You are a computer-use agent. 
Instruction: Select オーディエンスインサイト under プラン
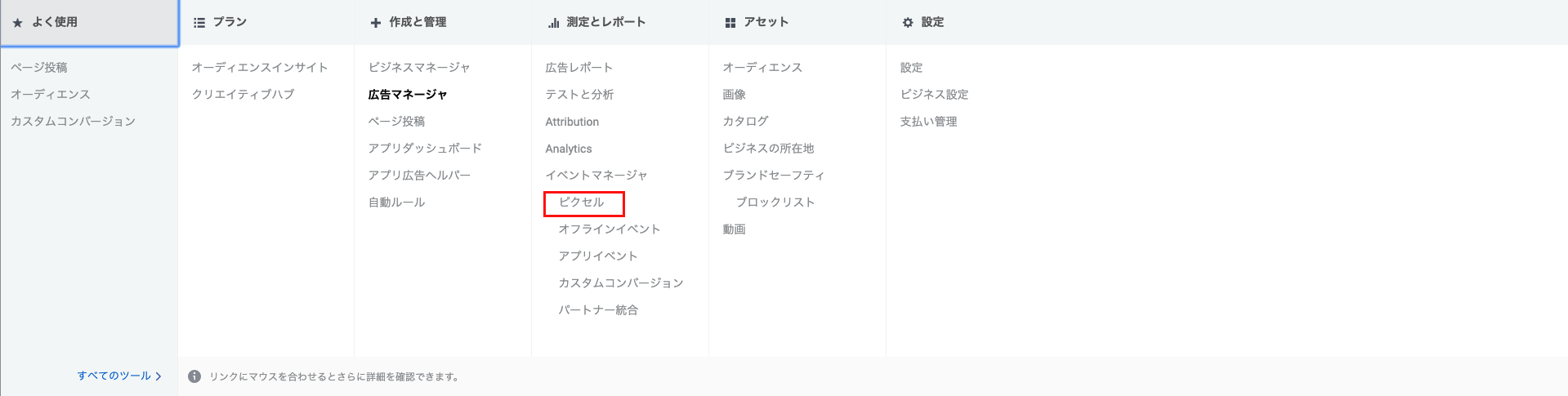pos(260,68)
